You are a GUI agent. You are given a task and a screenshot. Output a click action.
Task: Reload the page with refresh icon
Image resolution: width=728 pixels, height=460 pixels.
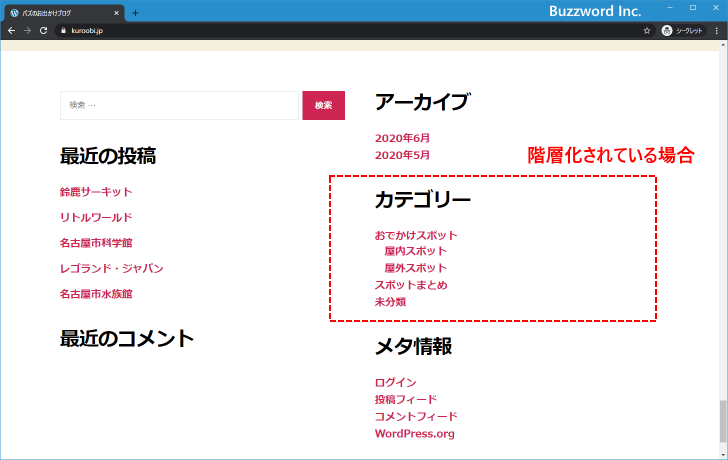pyautogui.click(x=43, y=31)
